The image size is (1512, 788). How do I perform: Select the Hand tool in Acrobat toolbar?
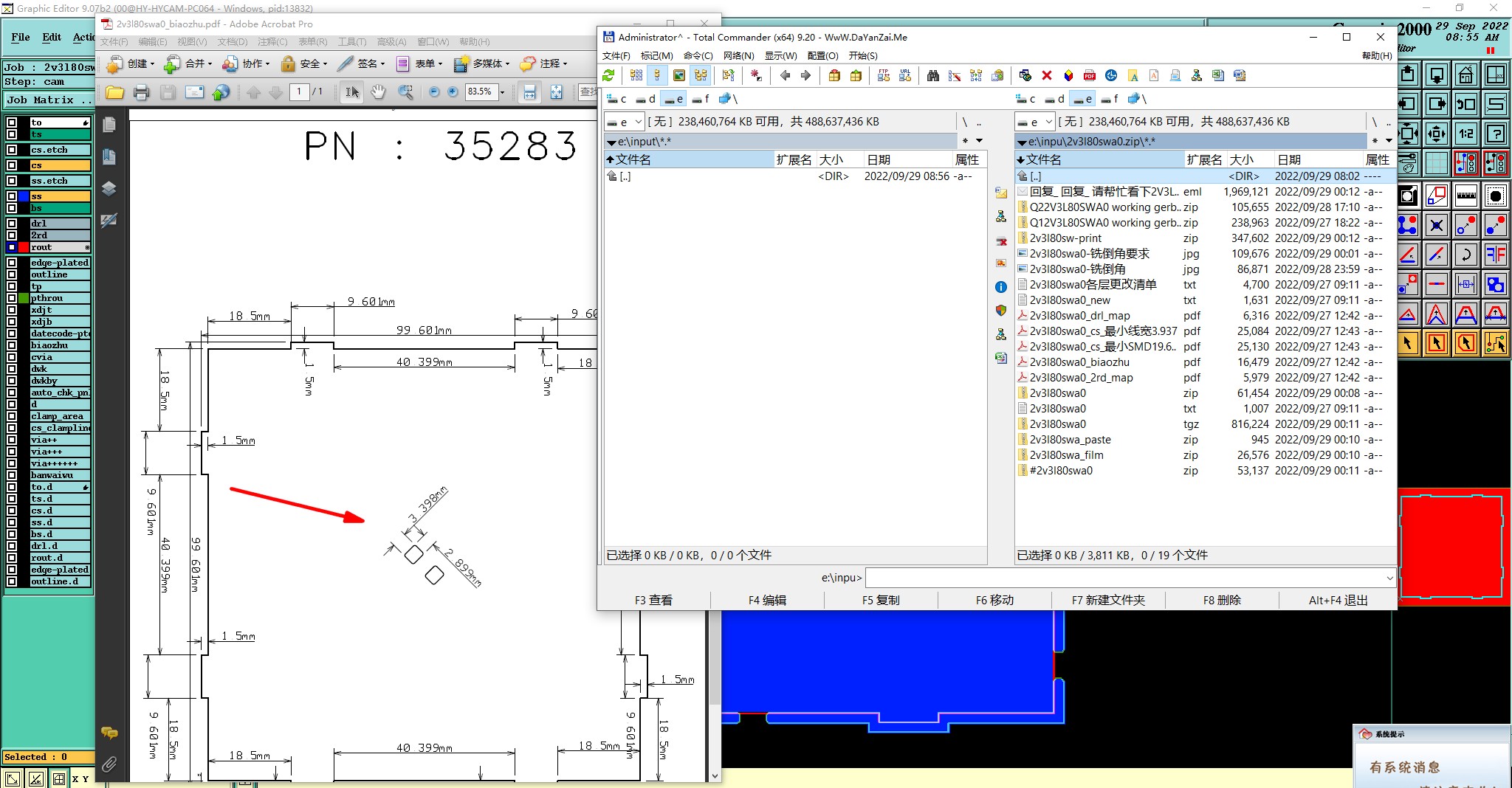point(378,91)
